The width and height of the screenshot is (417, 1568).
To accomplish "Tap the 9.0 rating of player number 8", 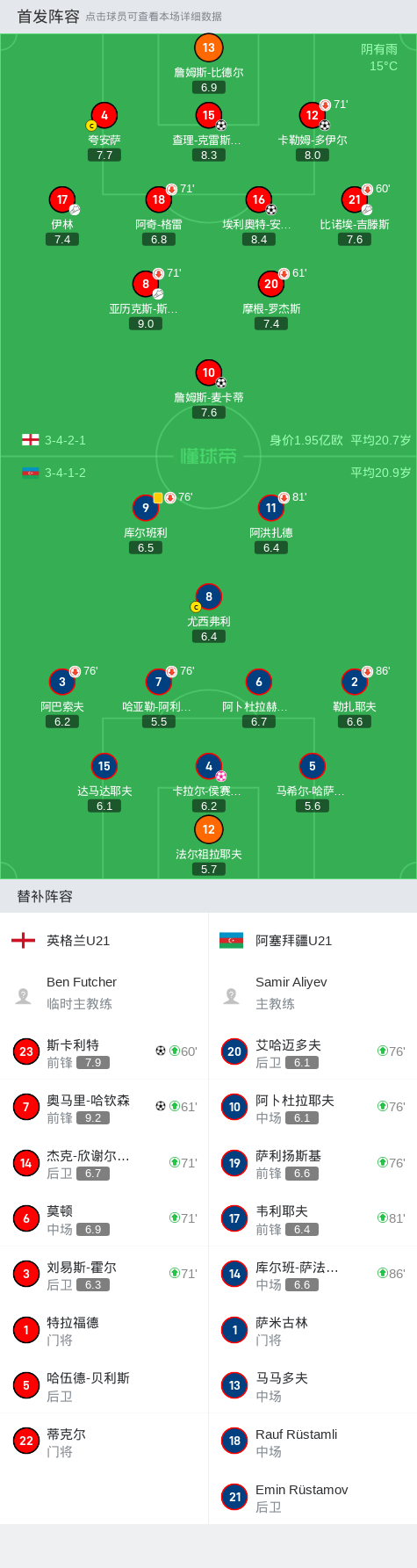I will click(x=146, y=323).
